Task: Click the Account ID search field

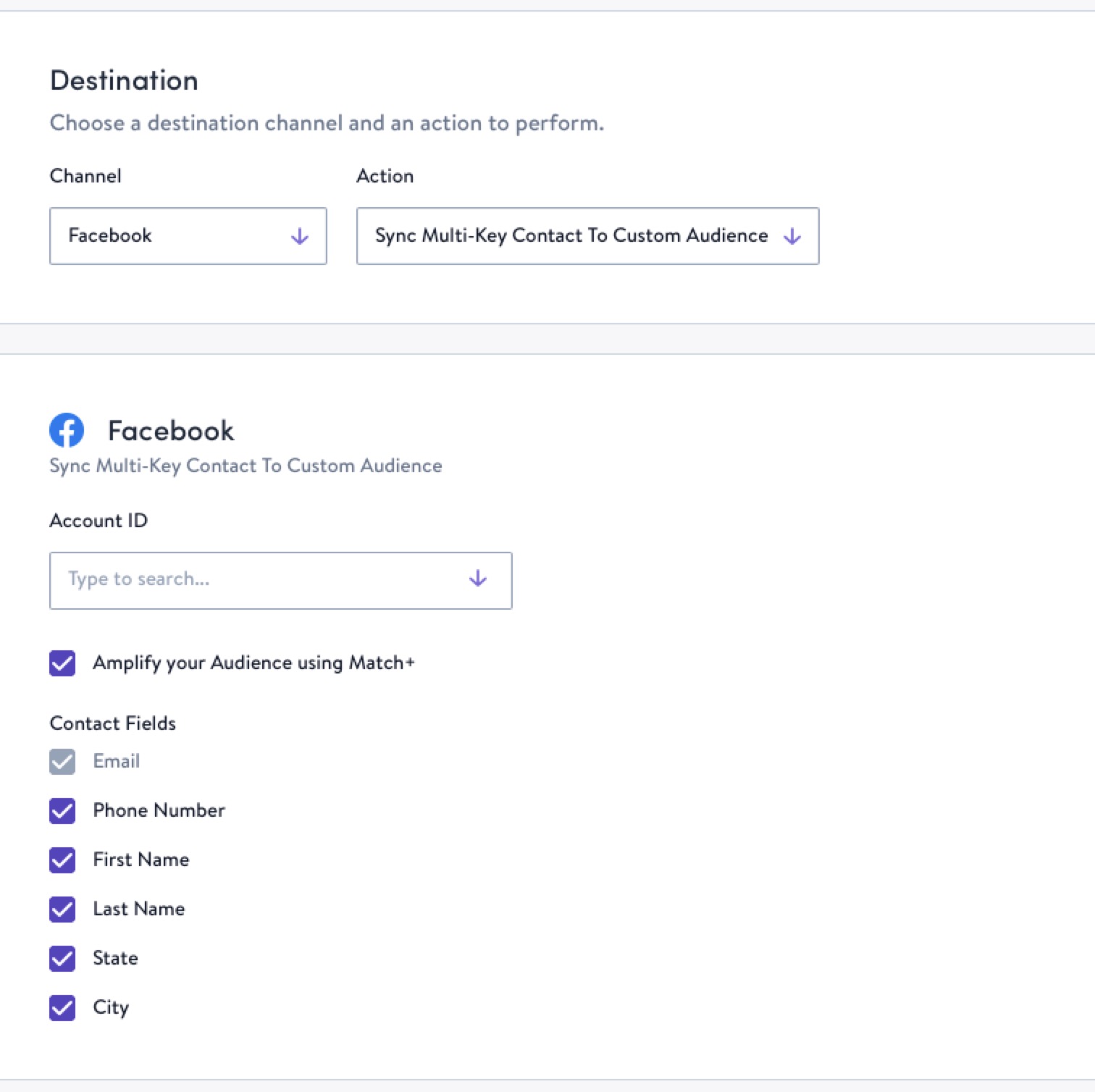Action: click(280, 581)
